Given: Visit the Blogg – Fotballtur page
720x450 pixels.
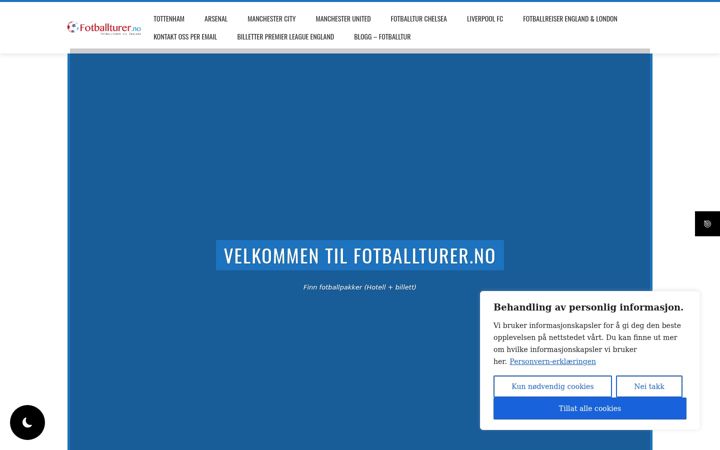Looking at the screenshot, I should pos(382,37).
